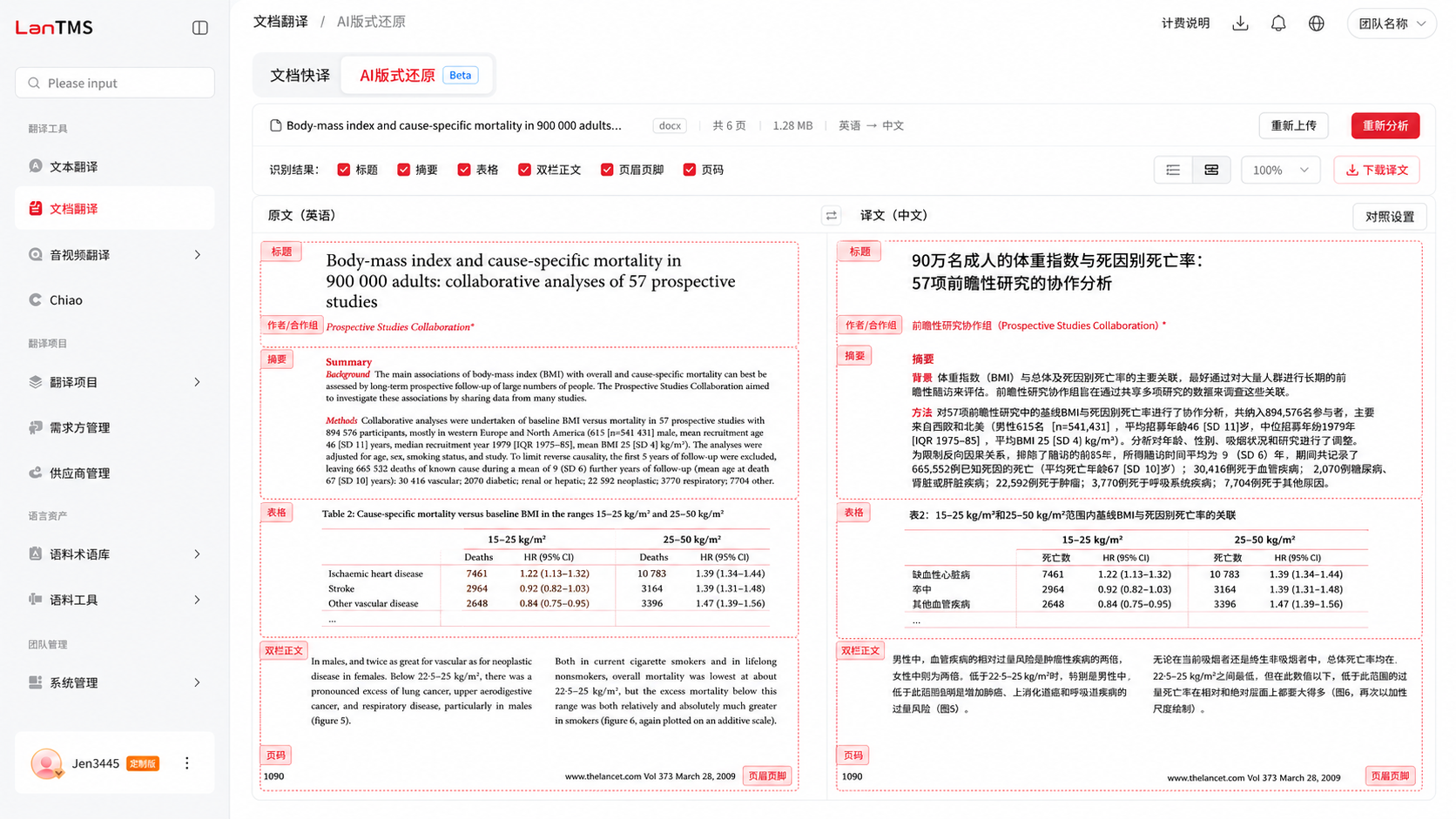
Task: Switch to side-by-side layout view icon
Action: [1211, 170]
